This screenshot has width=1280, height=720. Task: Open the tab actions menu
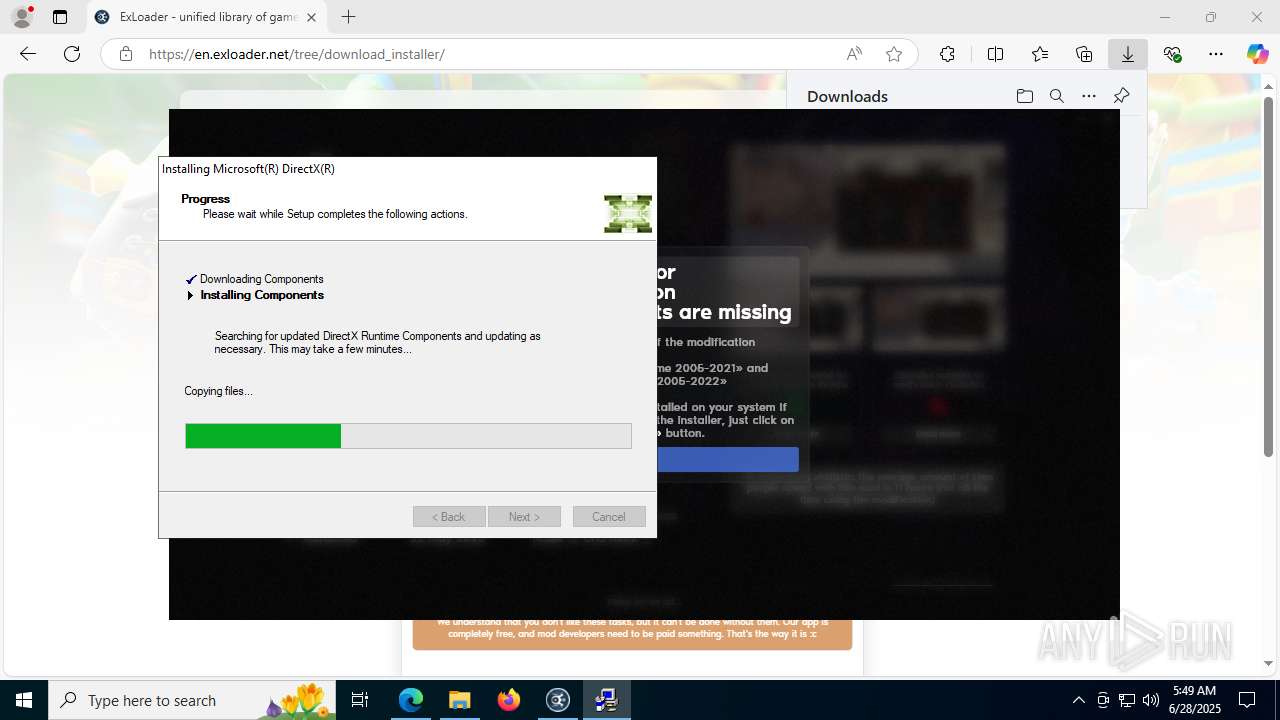coord(60,17)
